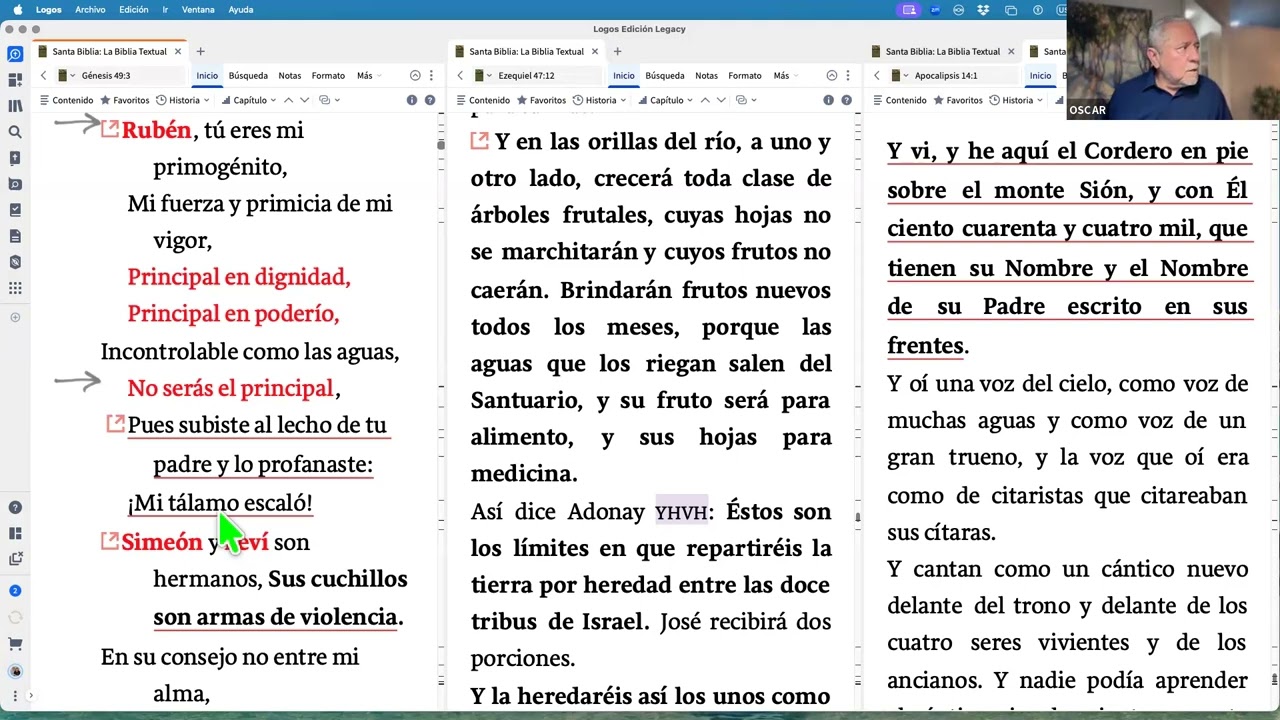Go to next chapter in Ezequiel panel
1280x720 pixels.
pos(722,100)
